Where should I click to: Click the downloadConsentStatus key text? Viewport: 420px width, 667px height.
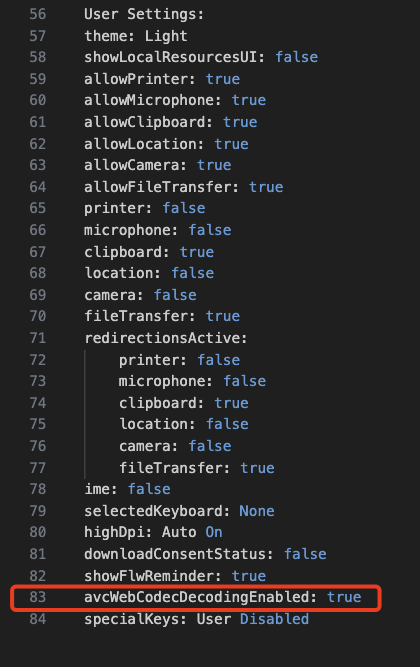click(174, 554)
